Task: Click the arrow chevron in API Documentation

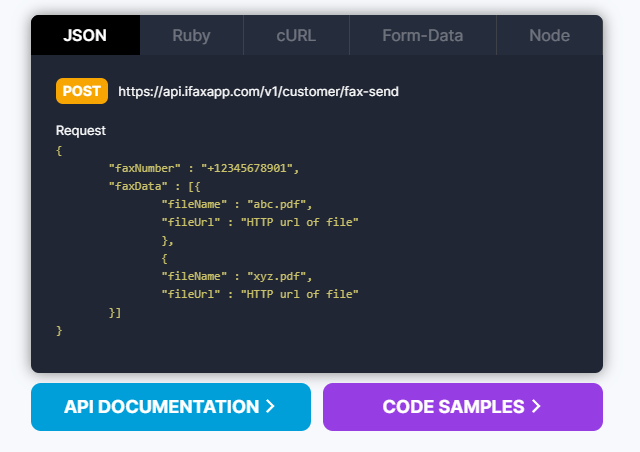Action: tap(269, 407)
